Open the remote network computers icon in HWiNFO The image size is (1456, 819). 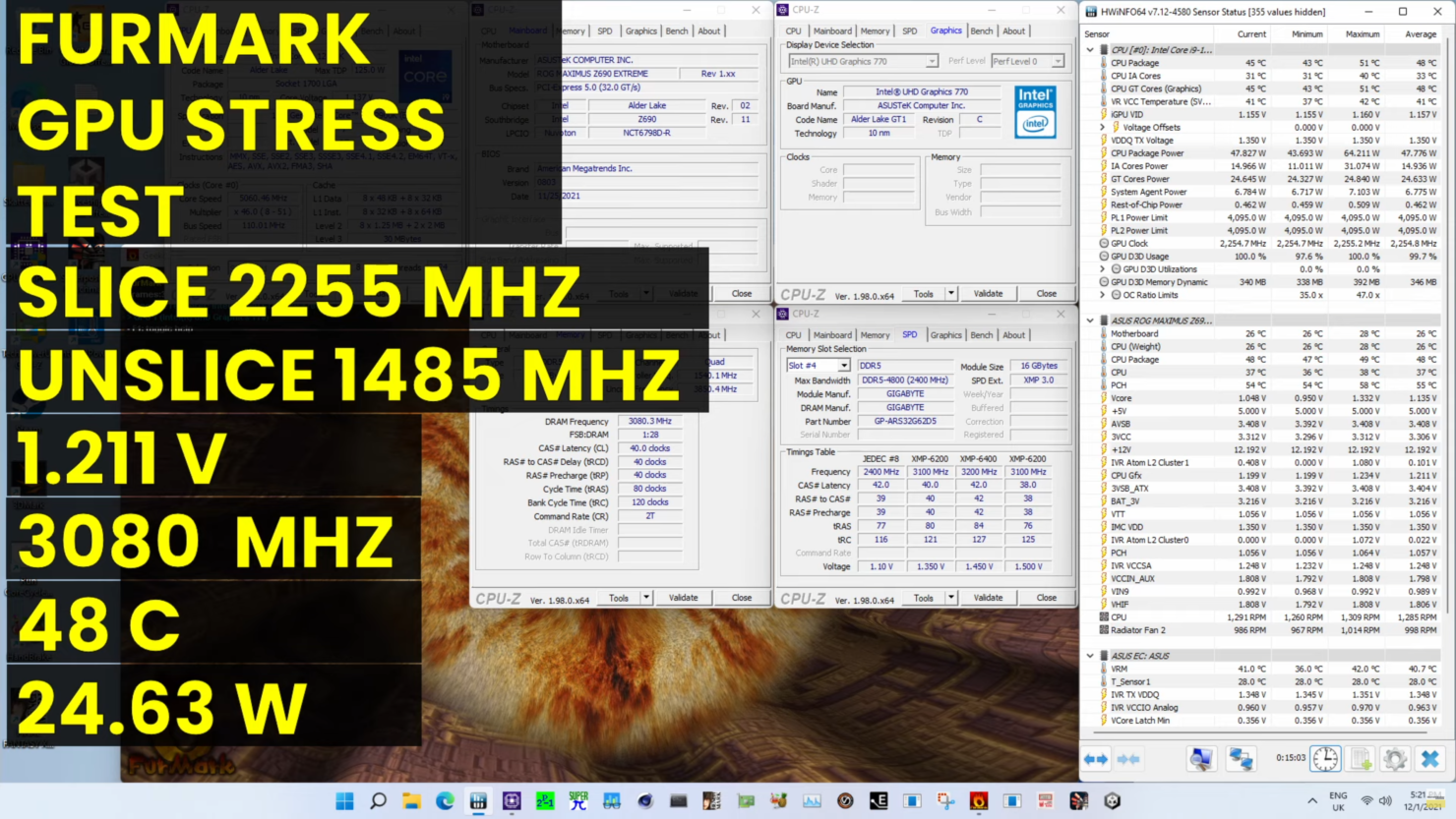(x=1241, y=759)
